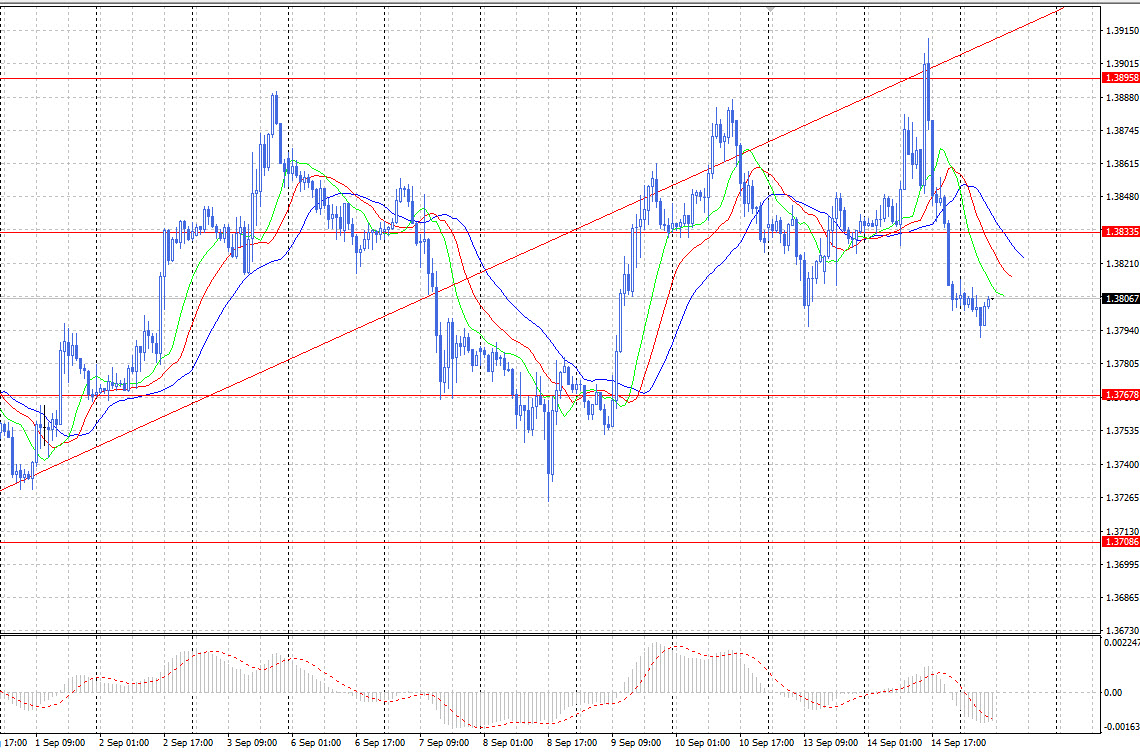Click the 14 Sep 17:00 time label
1140x754 pixels.
click(x=958, y=742)
